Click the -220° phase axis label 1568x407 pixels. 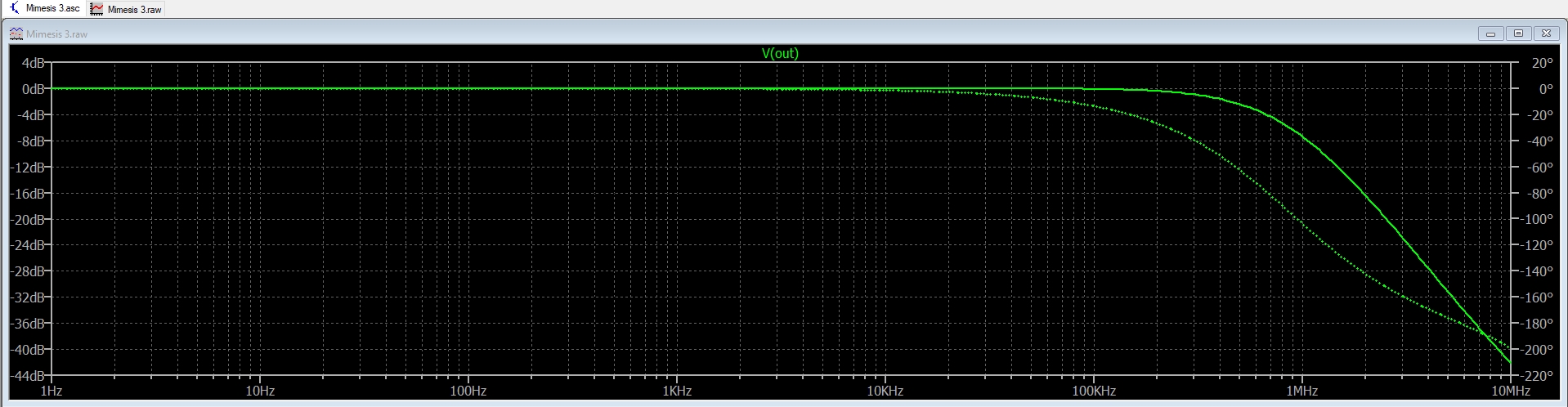(x=1536, y=376)
